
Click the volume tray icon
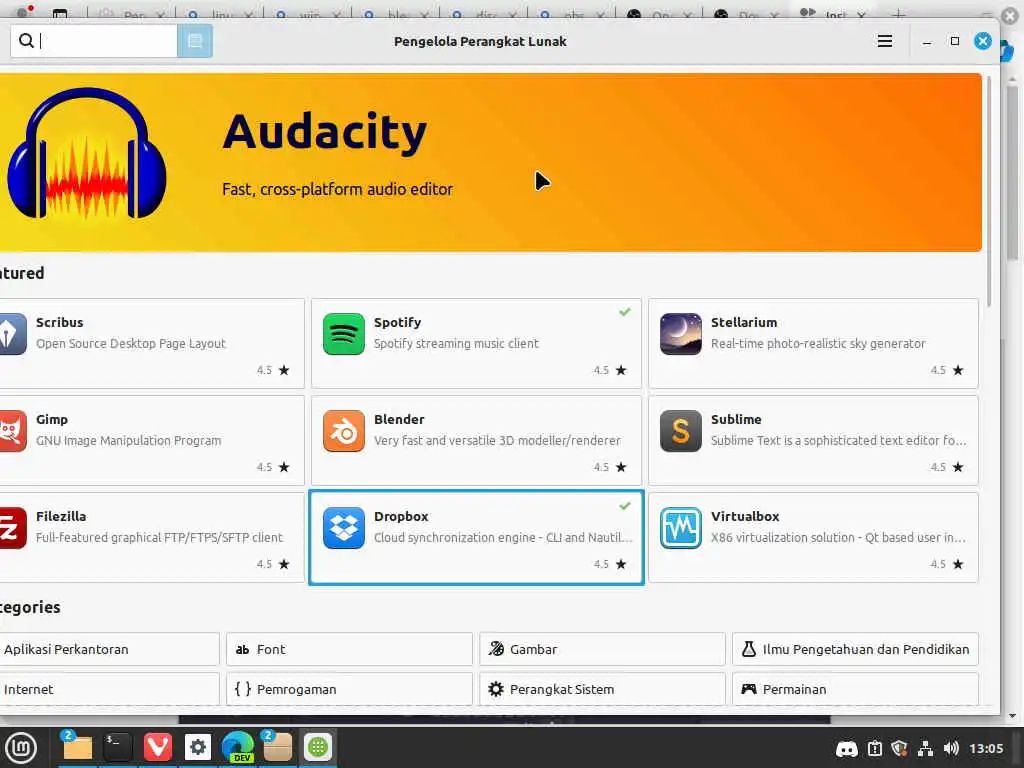951,748
